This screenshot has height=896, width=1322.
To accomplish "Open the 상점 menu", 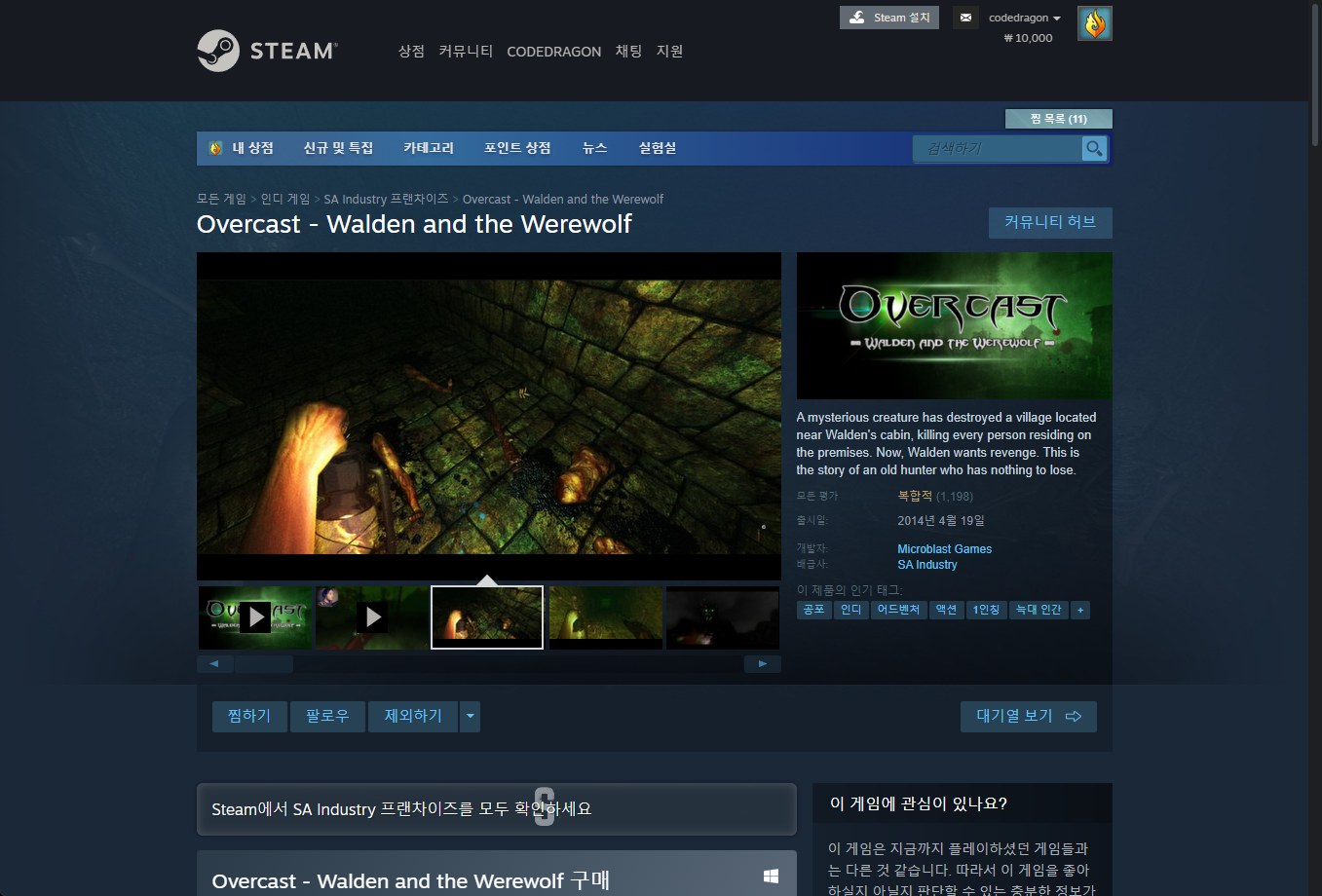I will [411, 51].
